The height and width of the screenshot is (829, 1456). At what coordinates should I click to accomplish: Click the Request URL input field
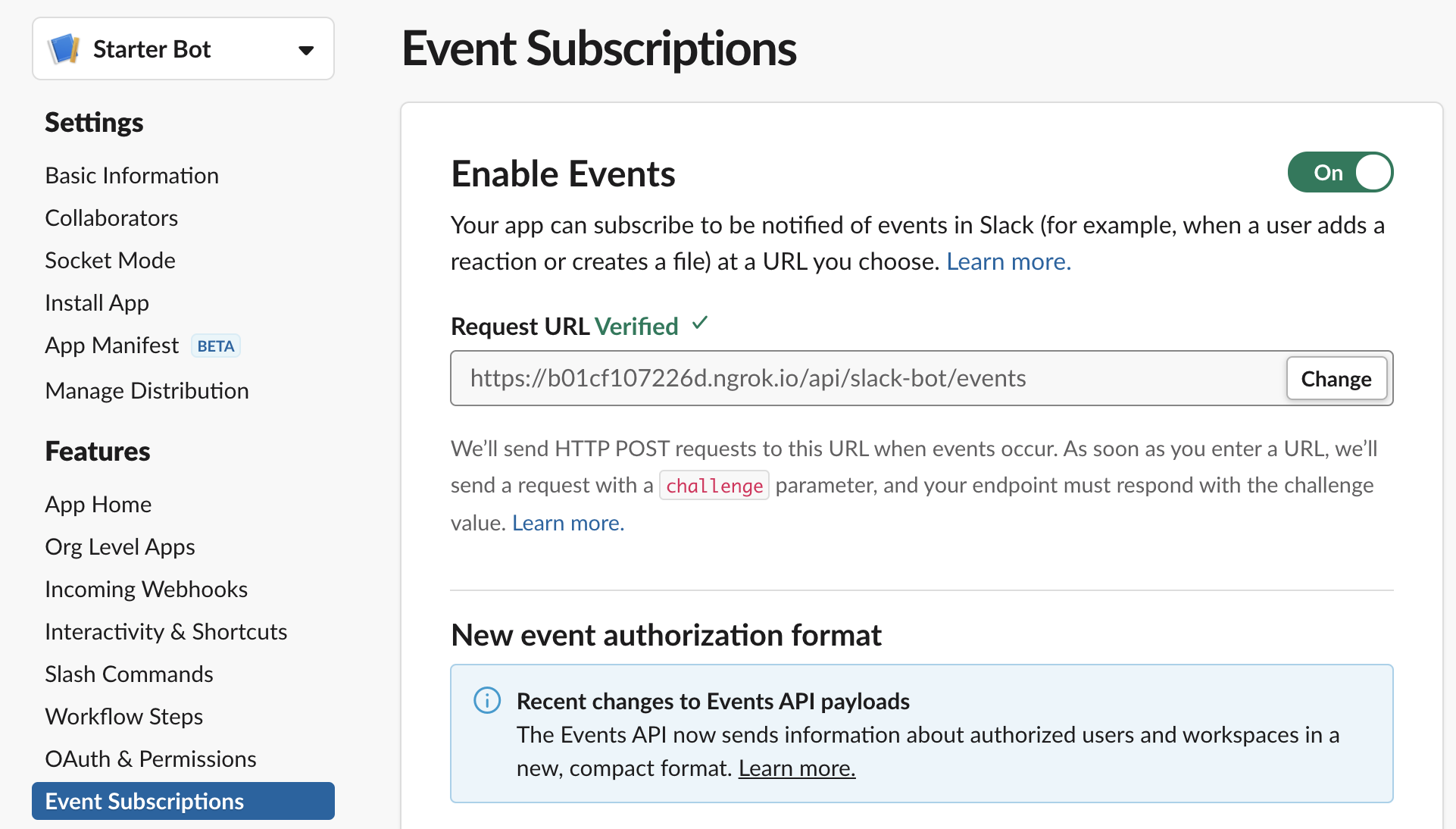[x=867, y=378]
